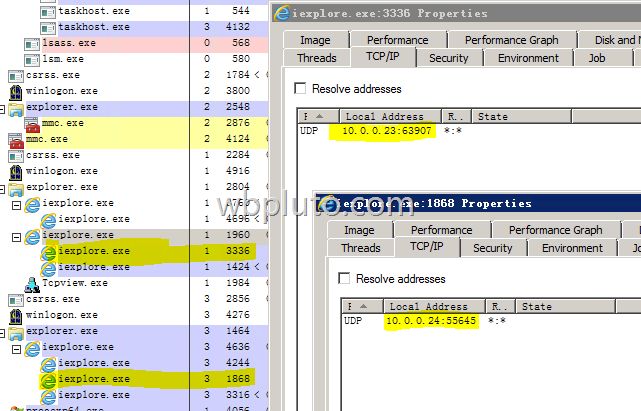Viewport: 641px width, 411px height.
Task: Click the taskhost.exe icon for PID 4132
Action: pos(48,28)
